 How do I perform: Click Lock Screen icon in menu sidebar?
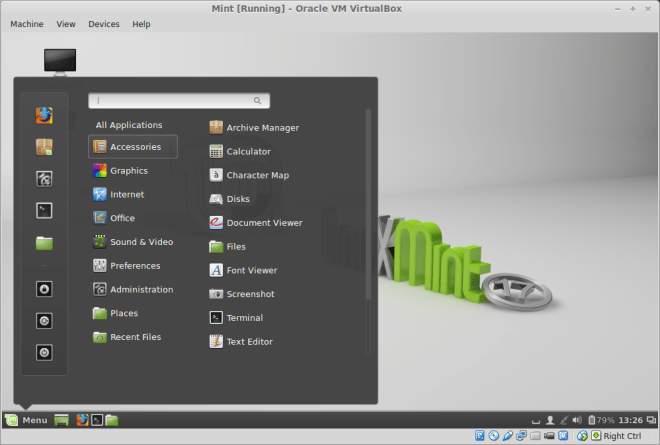coord(44,289)
